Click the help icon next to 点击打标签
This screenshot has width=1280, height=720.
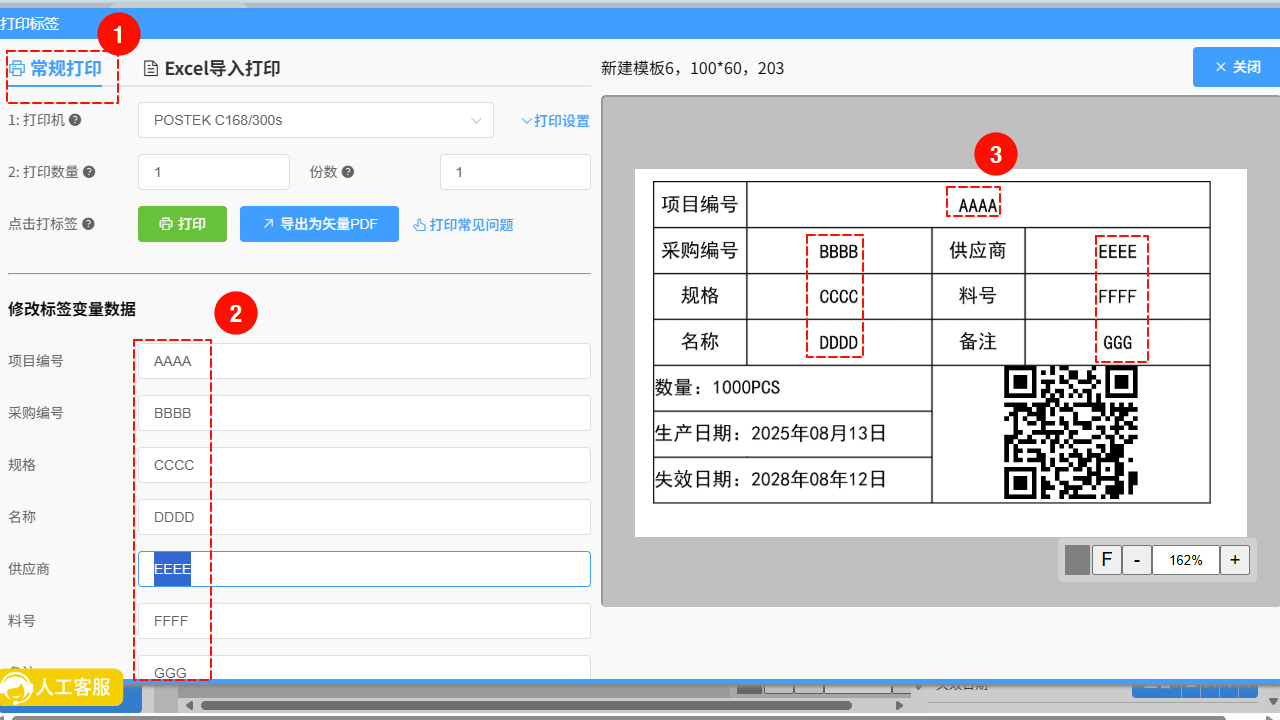tap(89, 224)
